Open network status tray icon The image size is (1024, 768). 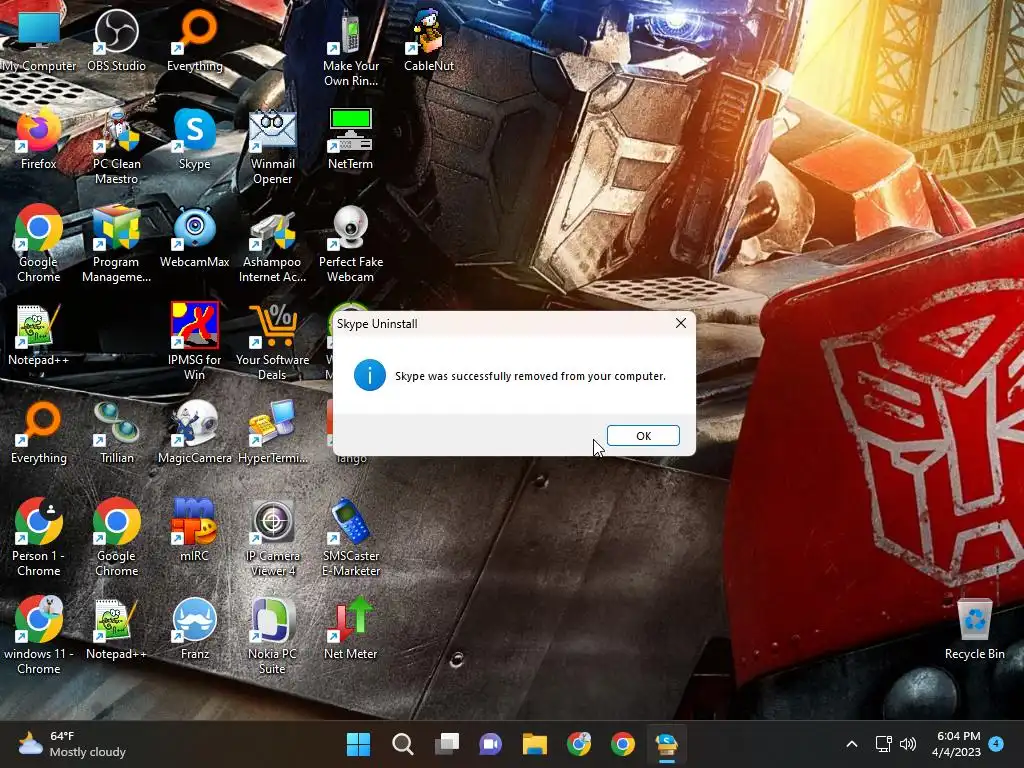(x=883, y=744)
